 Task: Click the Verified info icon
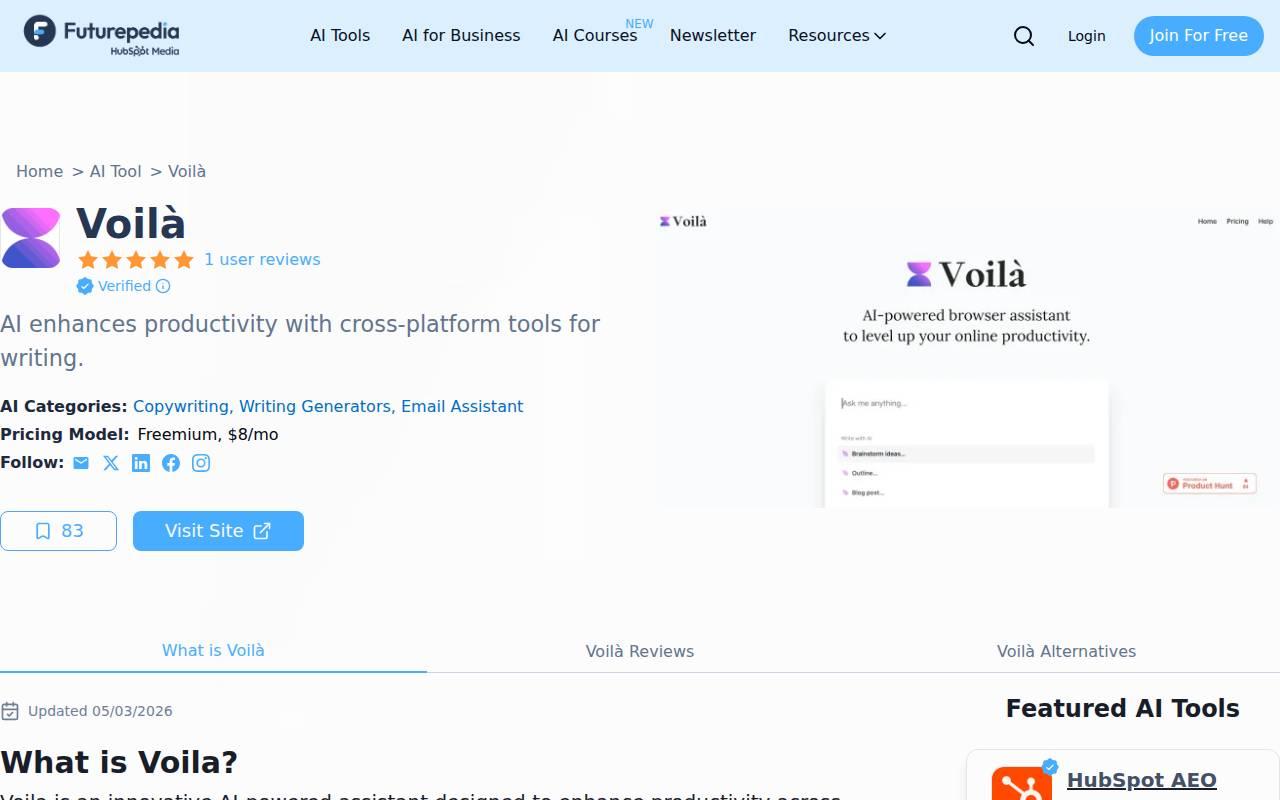(163, 286)
